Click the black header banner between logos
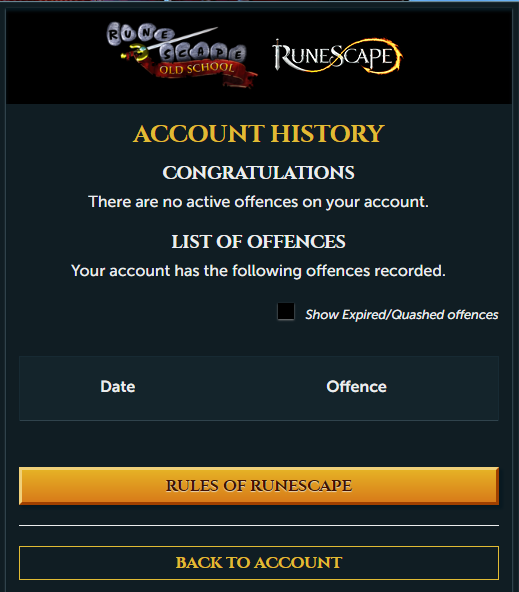This screenshot has height=592, width=519. 265,57
